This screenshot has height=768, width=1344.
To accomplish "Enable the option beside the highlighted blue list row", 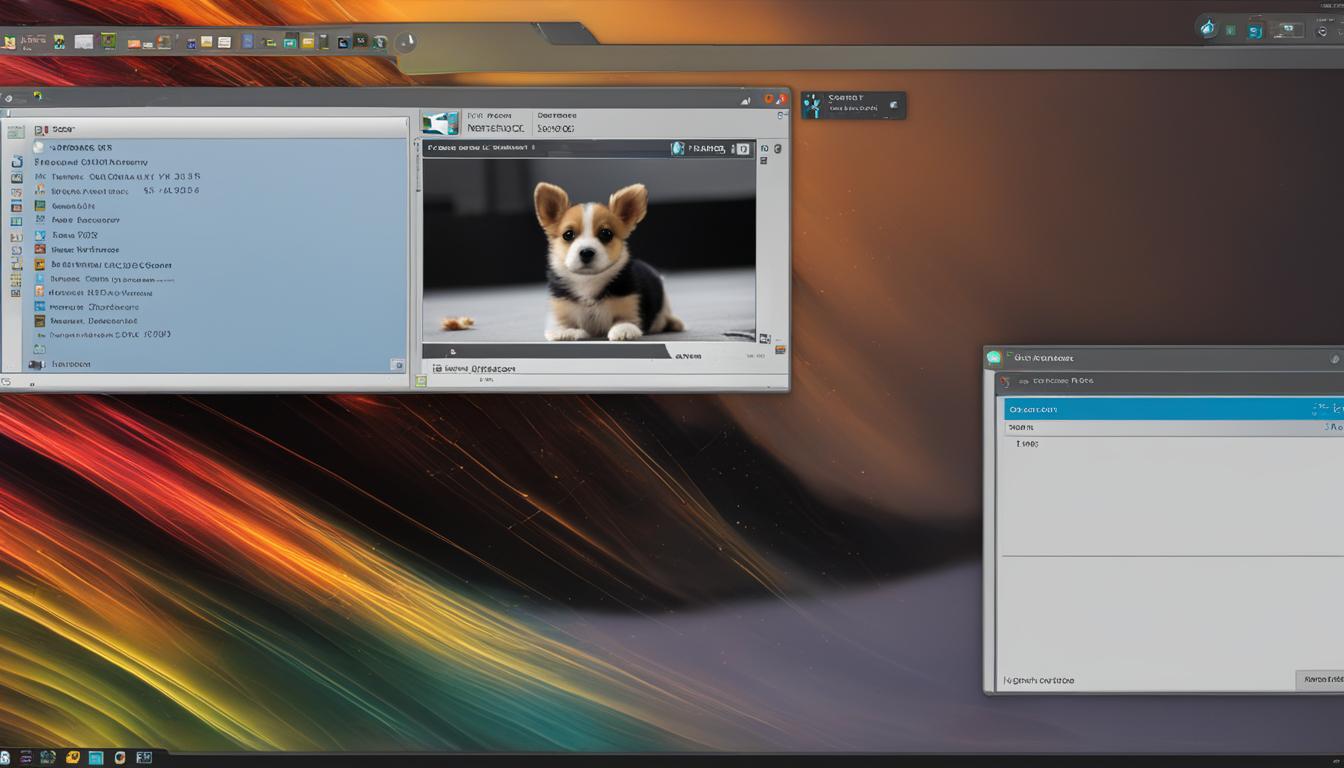I will (1327, 408).
